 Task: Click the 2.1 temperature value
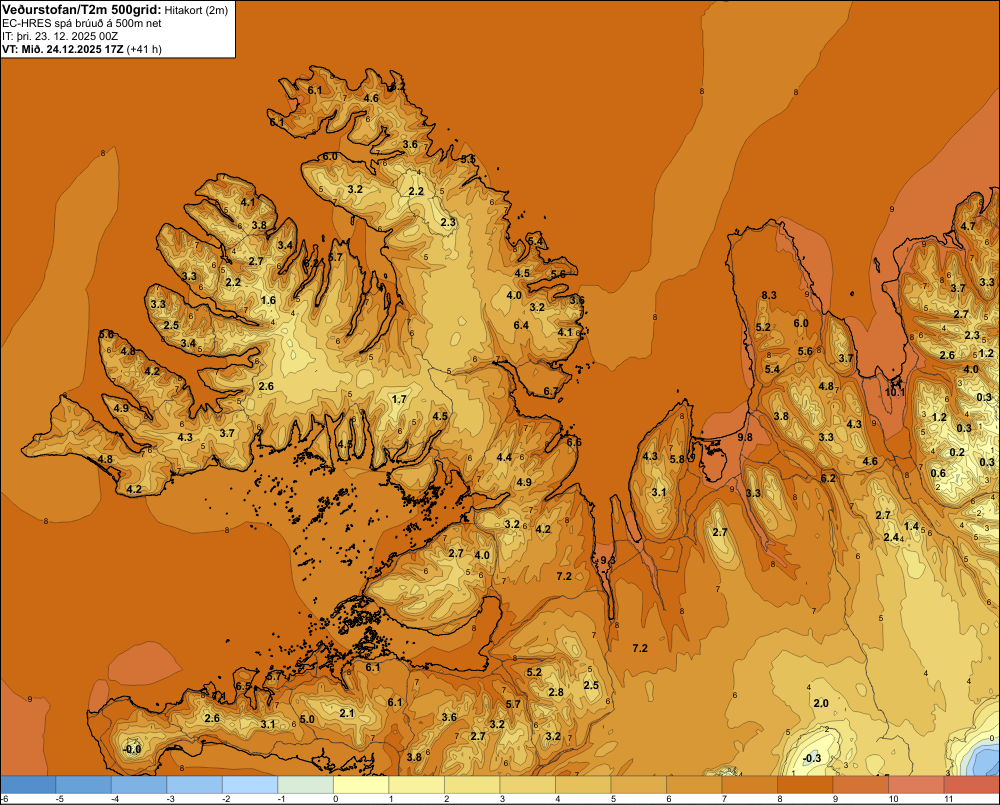pyautogui.click(x=346, y=713)
